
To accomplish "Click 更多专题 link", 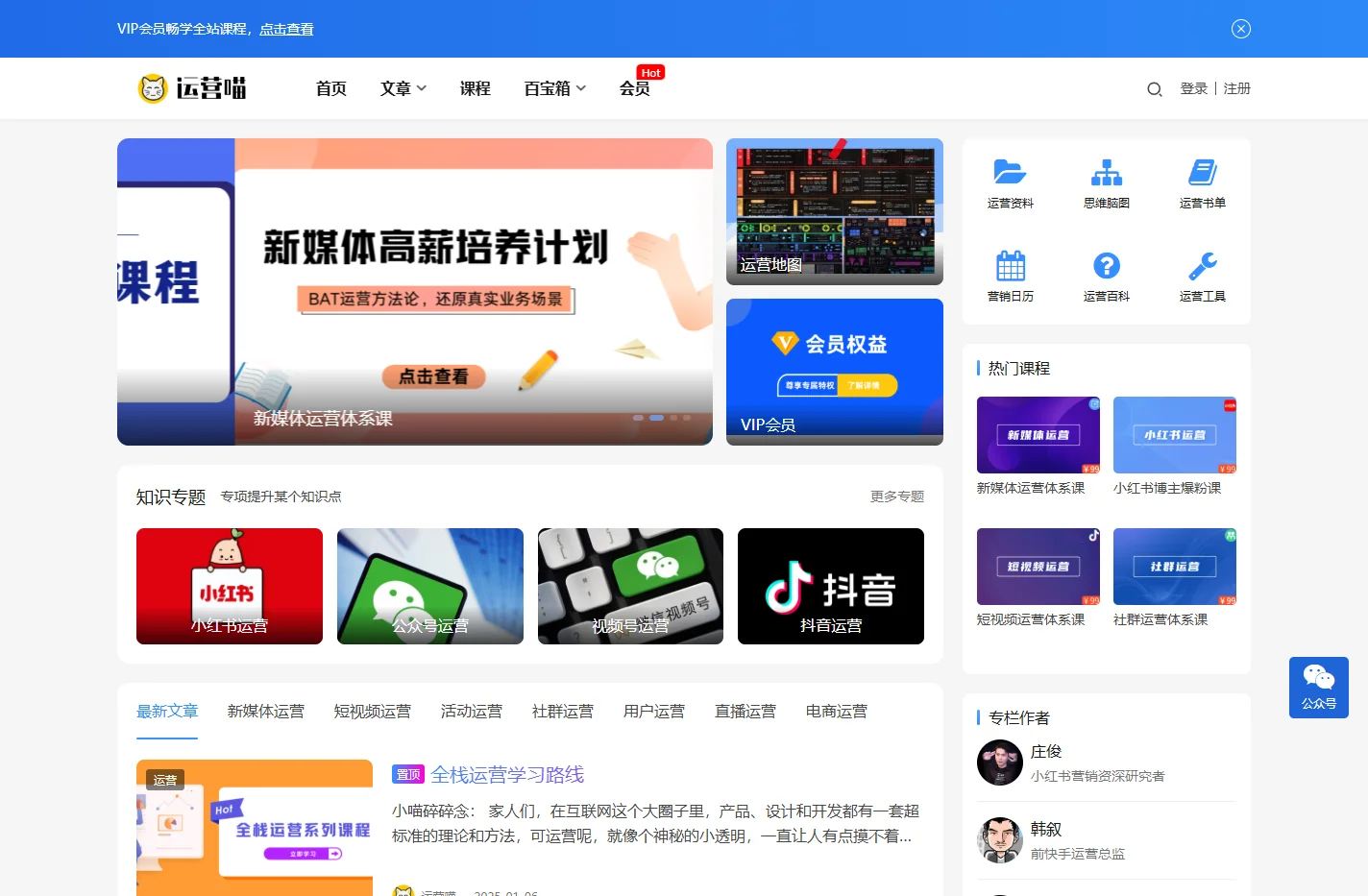I will click(x=897, y=496).
